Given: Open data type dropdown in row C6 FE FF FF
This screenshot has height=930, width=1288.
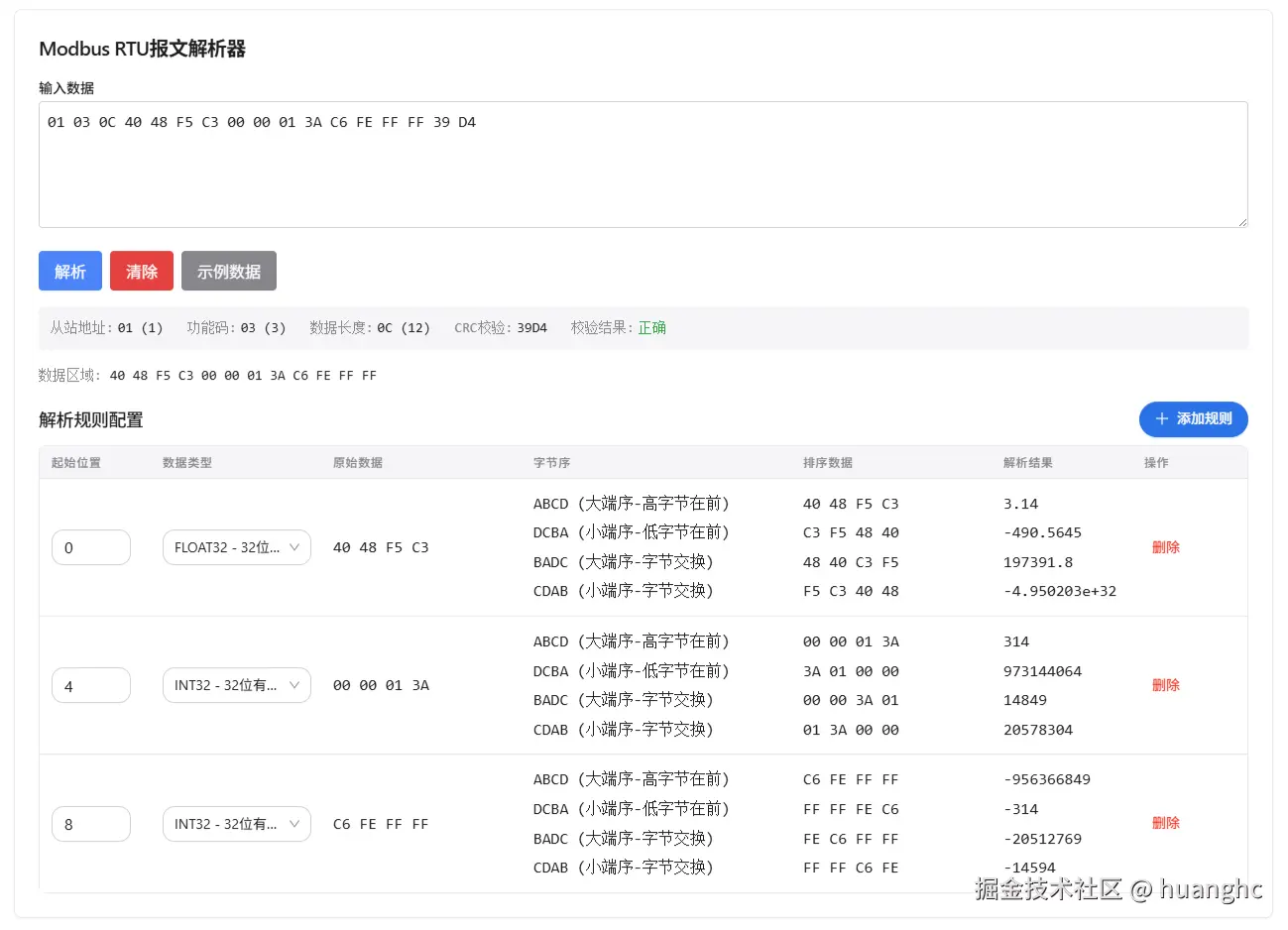Looking at the screenshot, I should [237, 824].
